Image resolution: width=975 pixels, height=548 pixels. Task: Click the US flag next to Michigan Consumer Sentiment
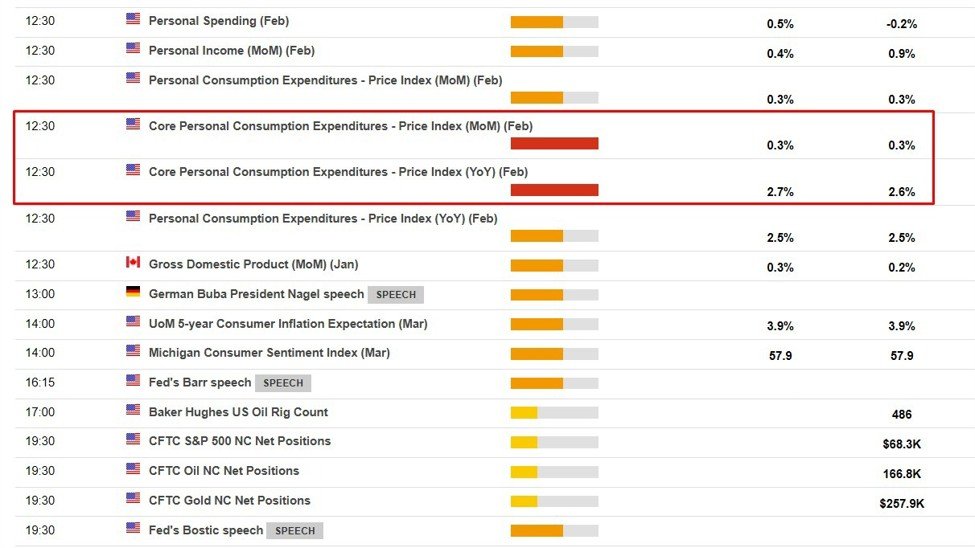(133, 351)
